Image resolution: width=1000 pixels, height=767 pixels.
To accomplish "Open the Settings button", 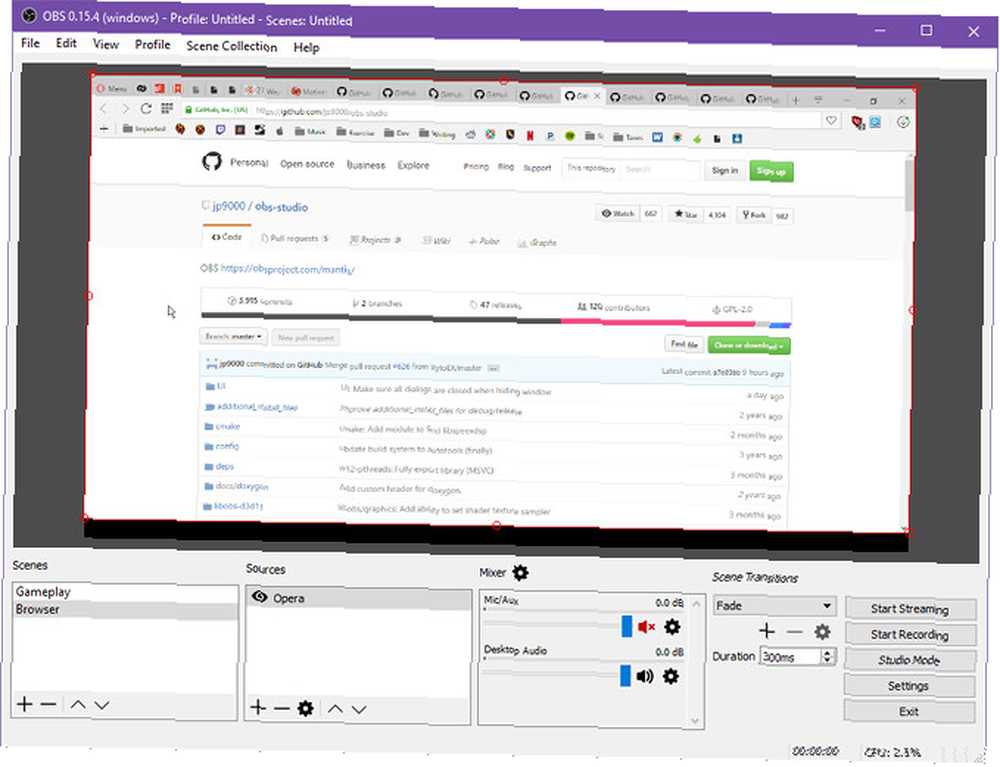I will coord(909,685).
